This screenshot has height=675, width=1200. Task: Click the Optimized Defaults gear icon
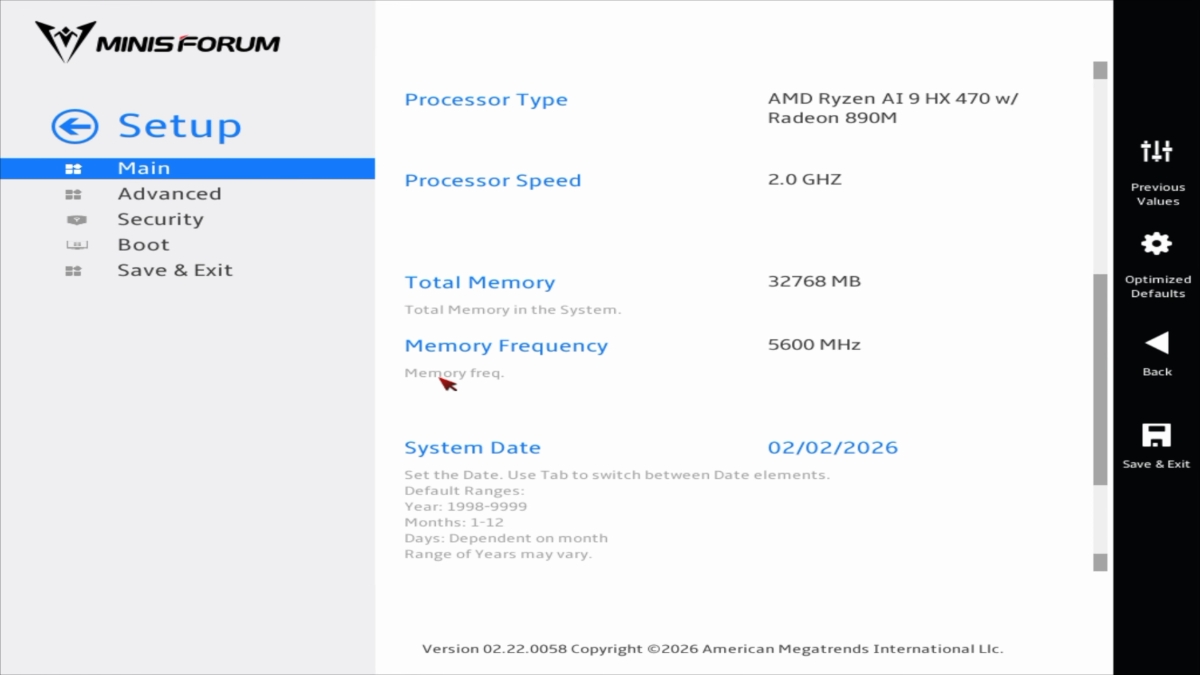[1156, 244]
